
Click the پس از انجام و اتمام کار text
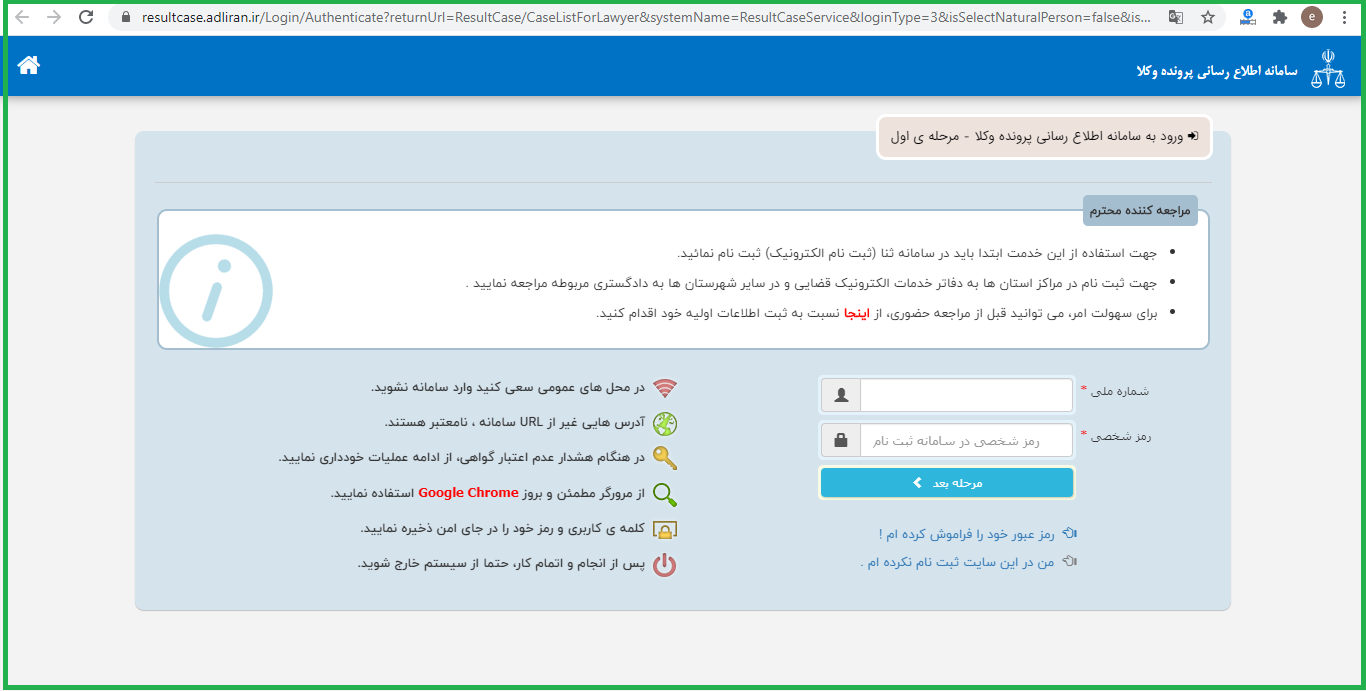[x=501, y=564]
